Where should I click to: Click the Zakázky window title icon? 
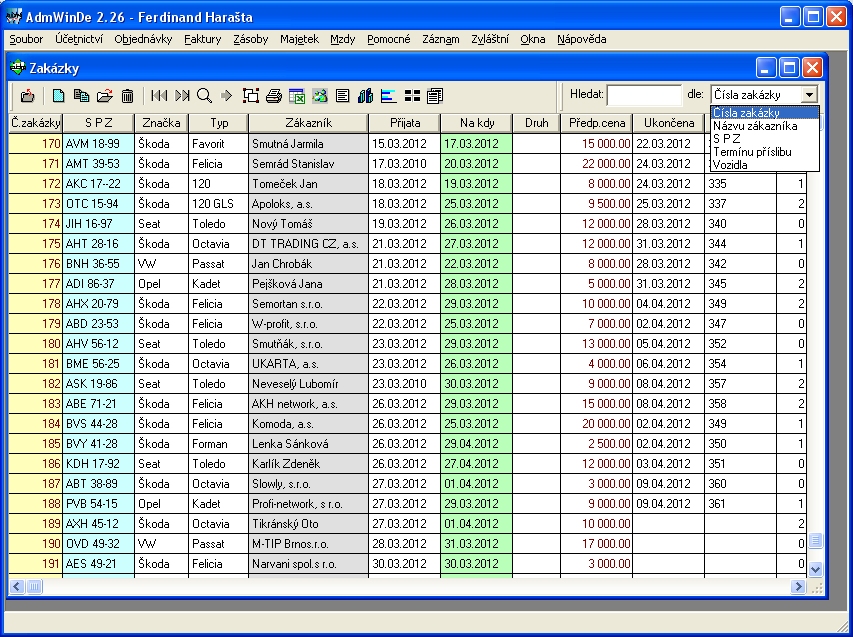[x=18, y=68]
